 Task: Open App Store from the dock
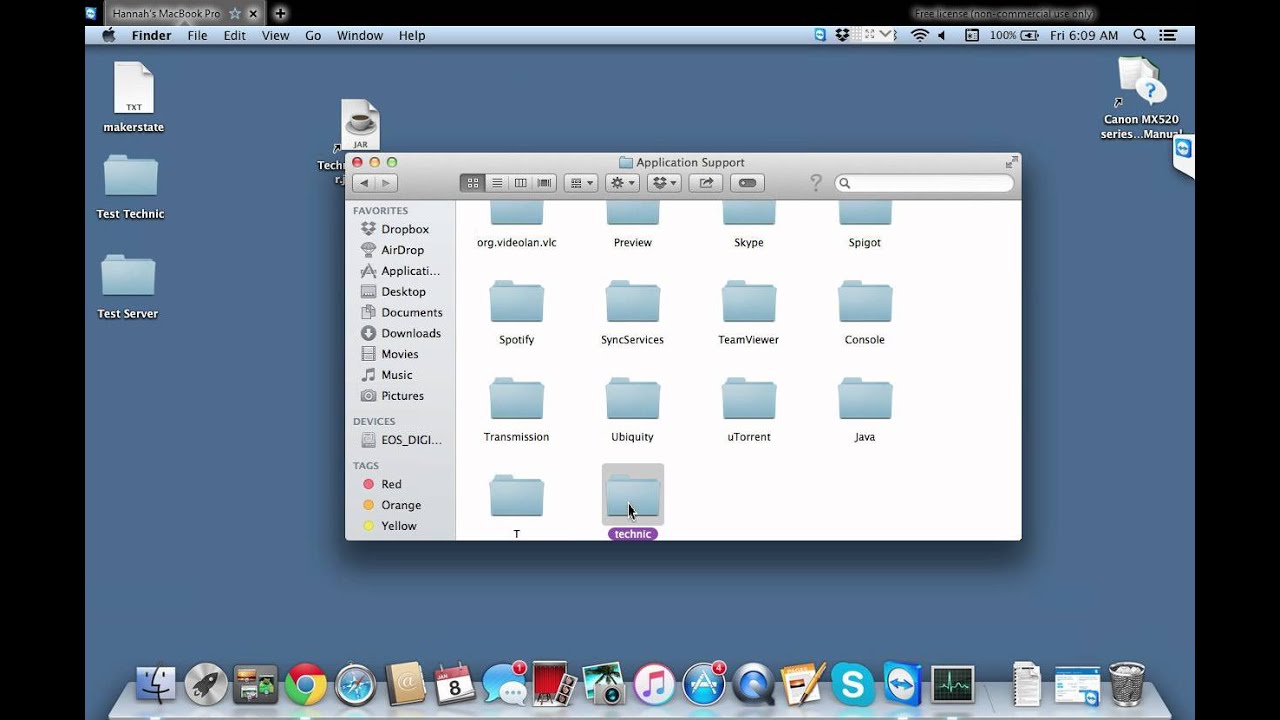point(704,684)
